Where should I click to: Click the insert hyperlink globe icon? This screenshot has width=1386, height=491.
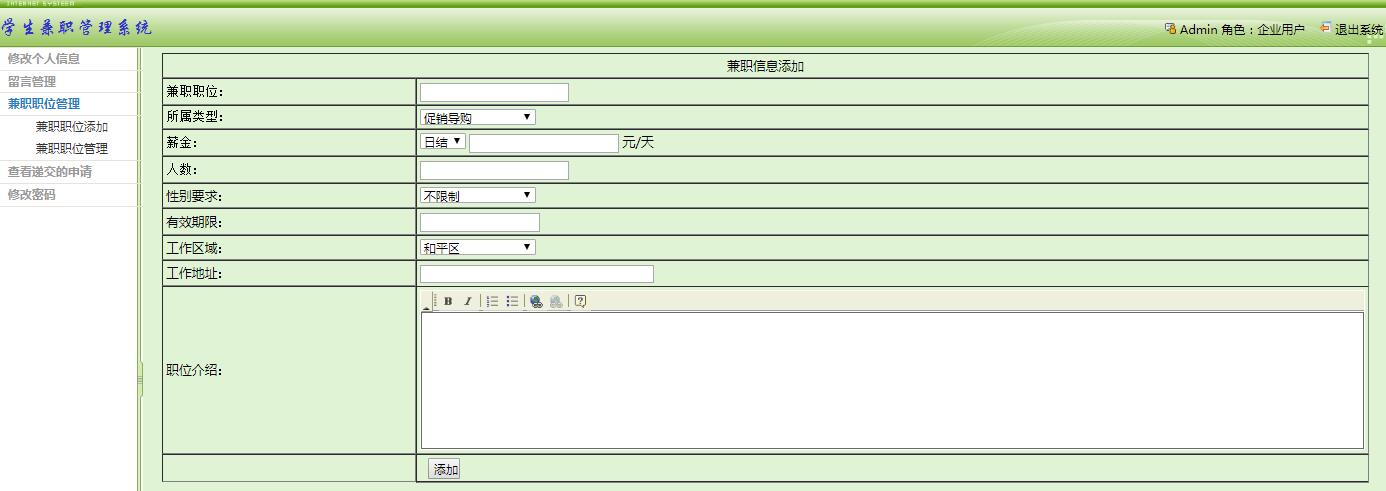tap(536, 301)
